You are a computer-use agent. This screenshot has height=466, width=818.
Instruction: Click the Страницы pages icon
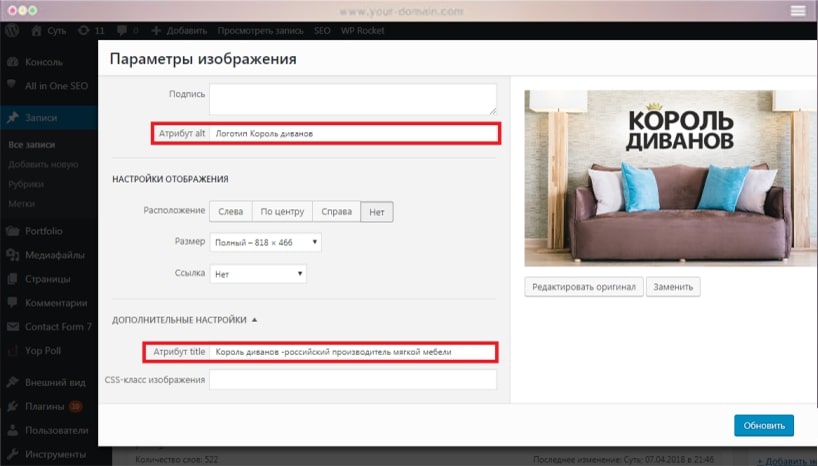[x=13, y=279]
